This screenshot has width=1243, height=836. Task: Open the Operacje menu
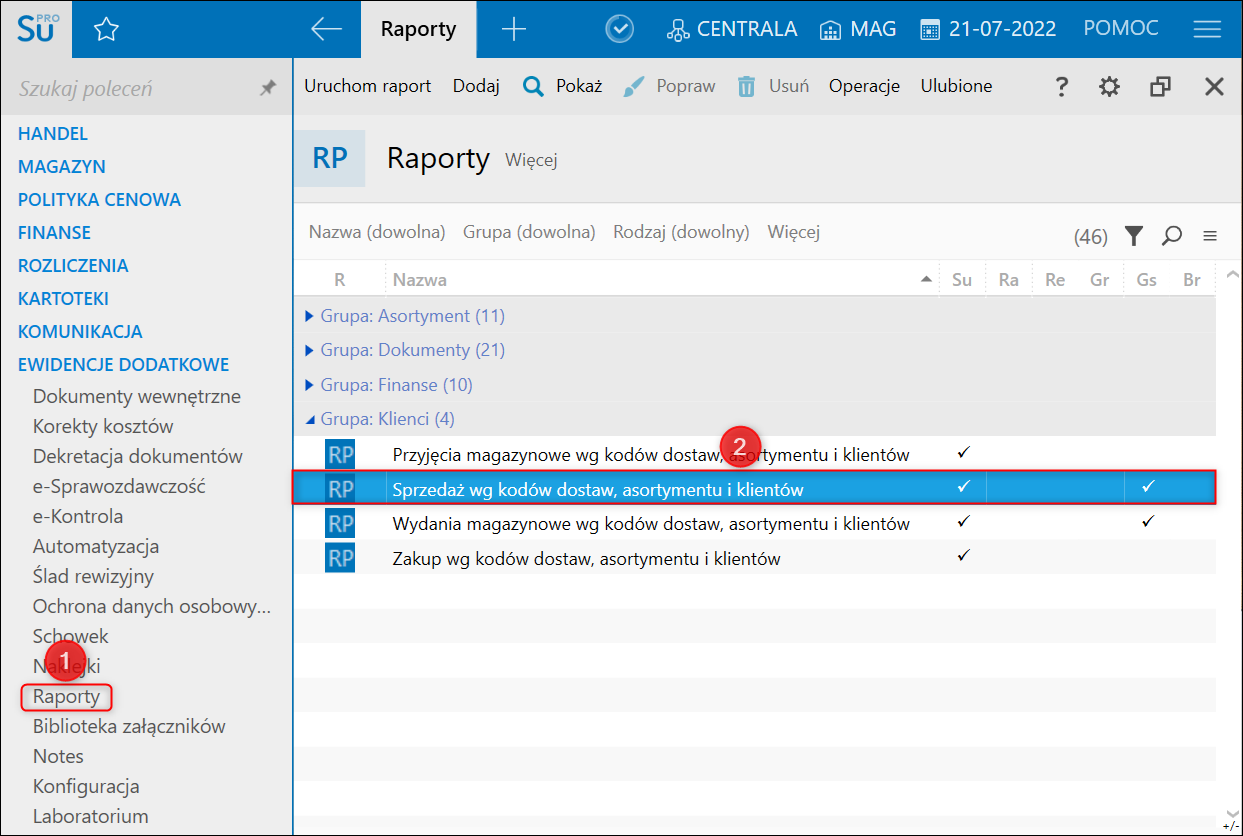(864, 87)
